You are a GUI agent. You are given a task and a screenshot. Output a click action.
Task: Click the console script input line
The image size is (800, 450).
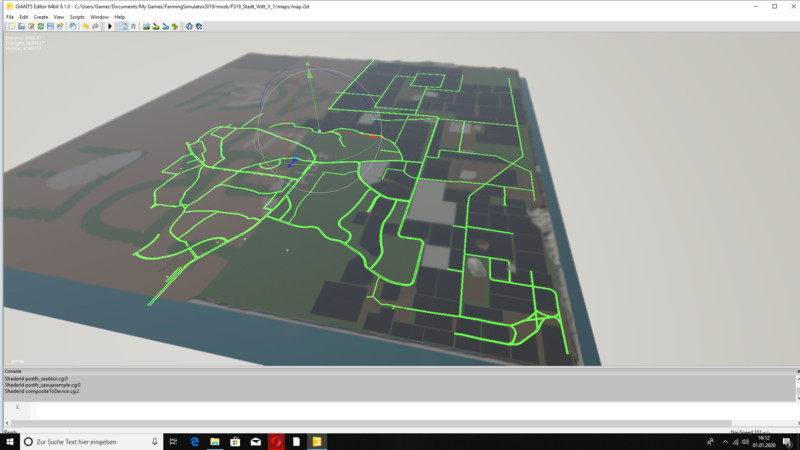coord(400,408)
